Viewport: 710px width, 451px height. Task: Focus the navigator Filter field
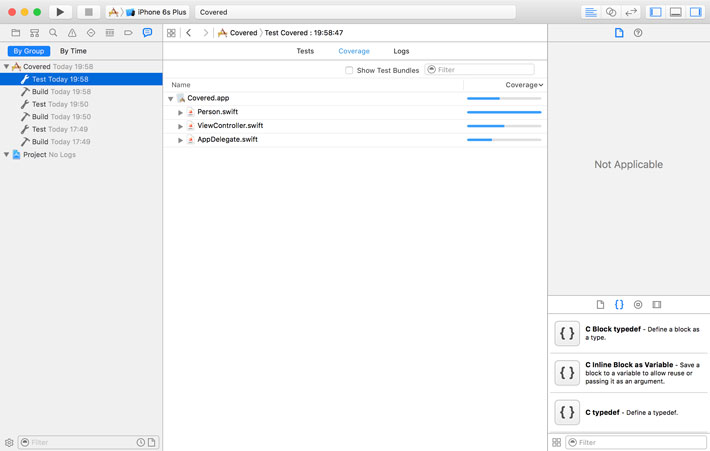pos(88,442)
